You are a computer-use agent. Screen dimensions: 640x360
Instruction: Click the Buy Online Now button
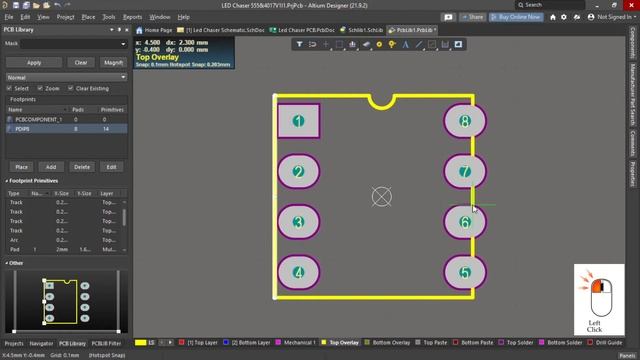pos(516,17)
